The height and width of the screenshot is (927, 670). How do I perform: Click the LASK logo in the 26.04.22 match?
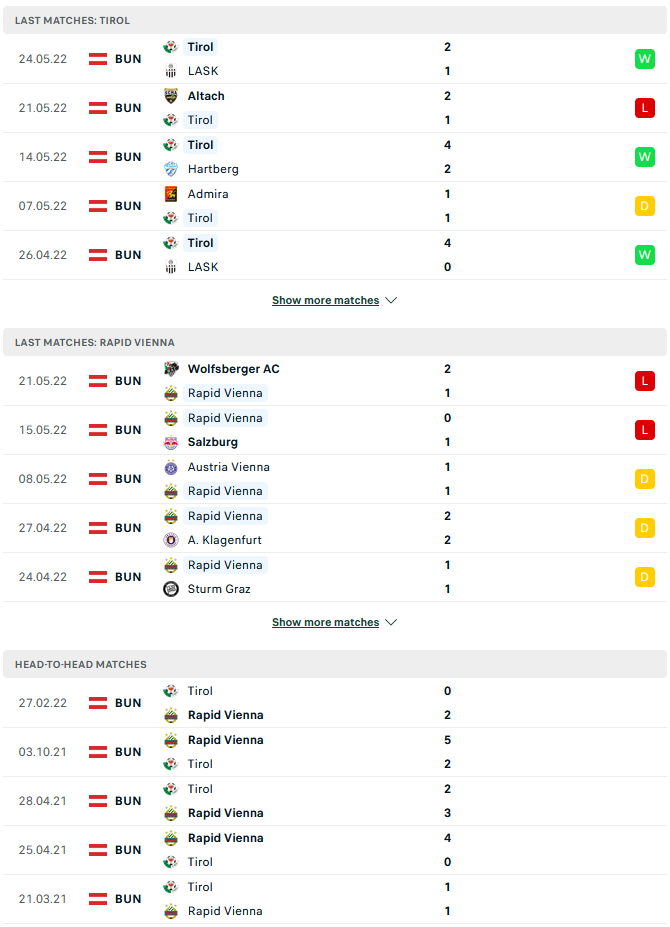tap(171, 267)
